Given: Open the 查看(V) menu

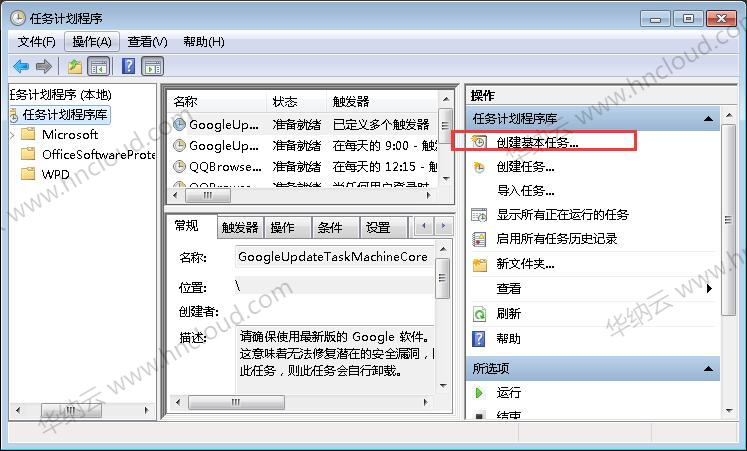Looking at the screenshot, I should 147,42.
